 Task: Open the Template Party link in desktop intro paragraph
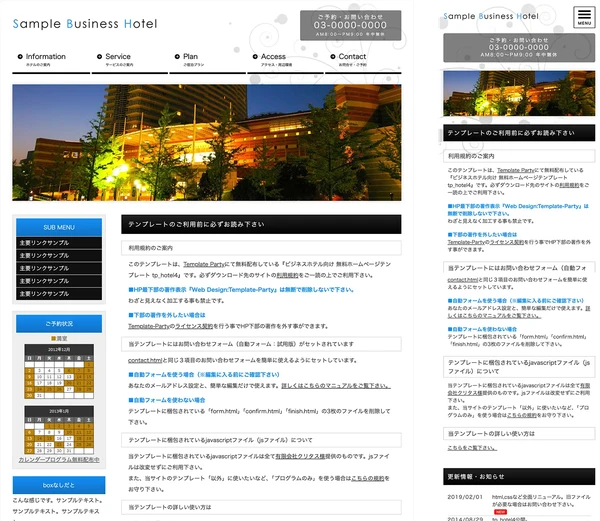tap(204, 264)
